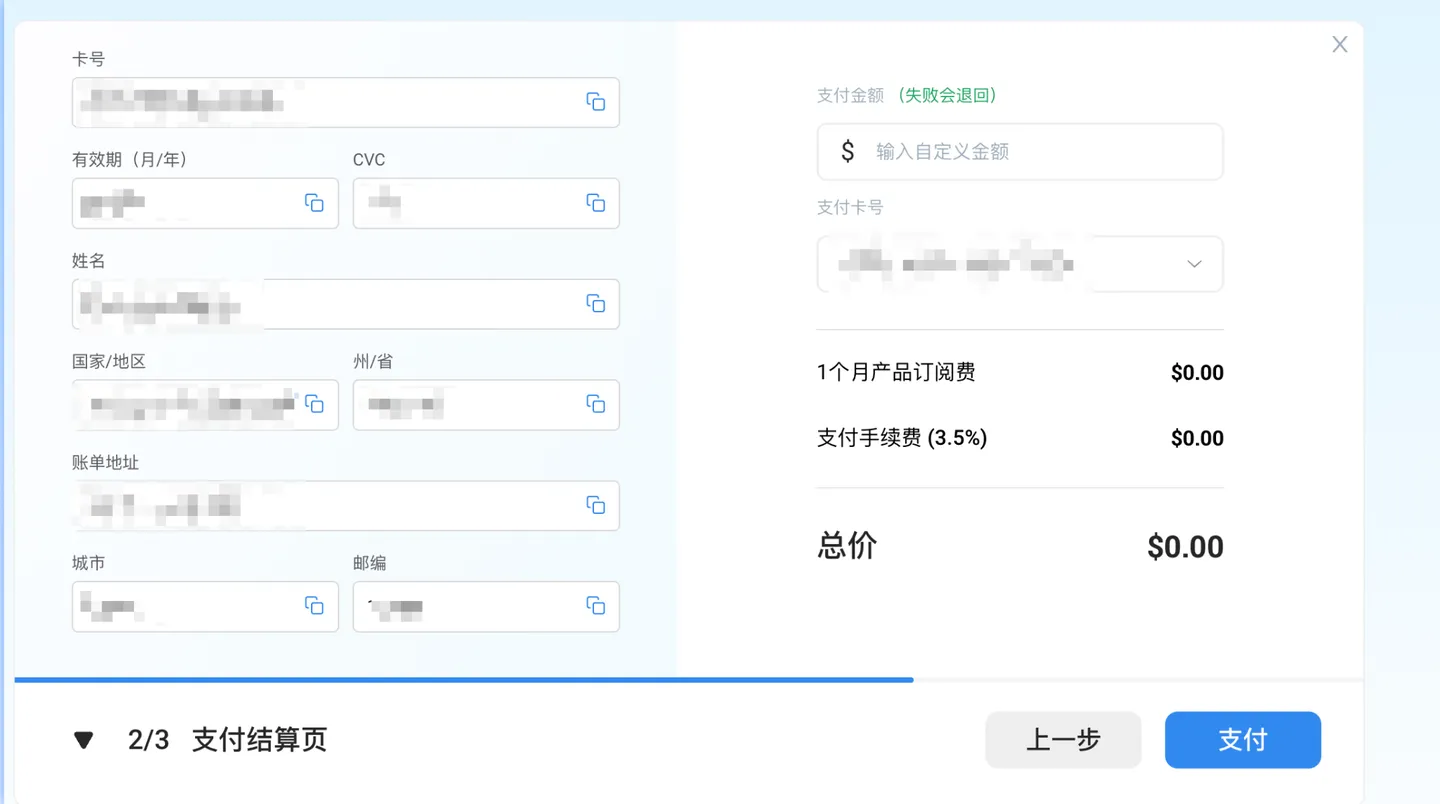This screenshot has width=1440, height=804.
Task: Click the 失败会退回 green link
Action: [x=948, y=95]
